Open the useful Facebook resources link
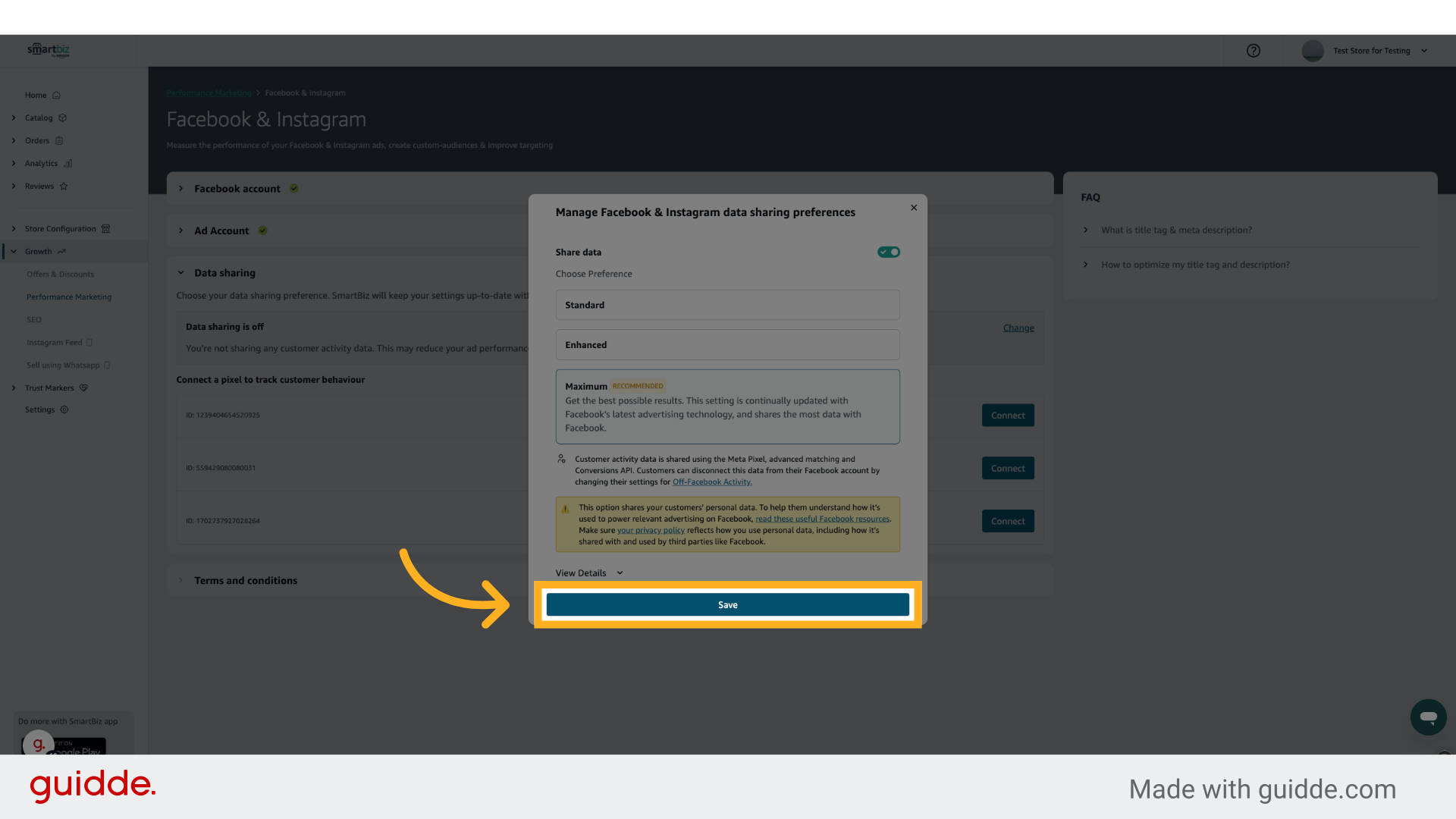 pos(822,519)
